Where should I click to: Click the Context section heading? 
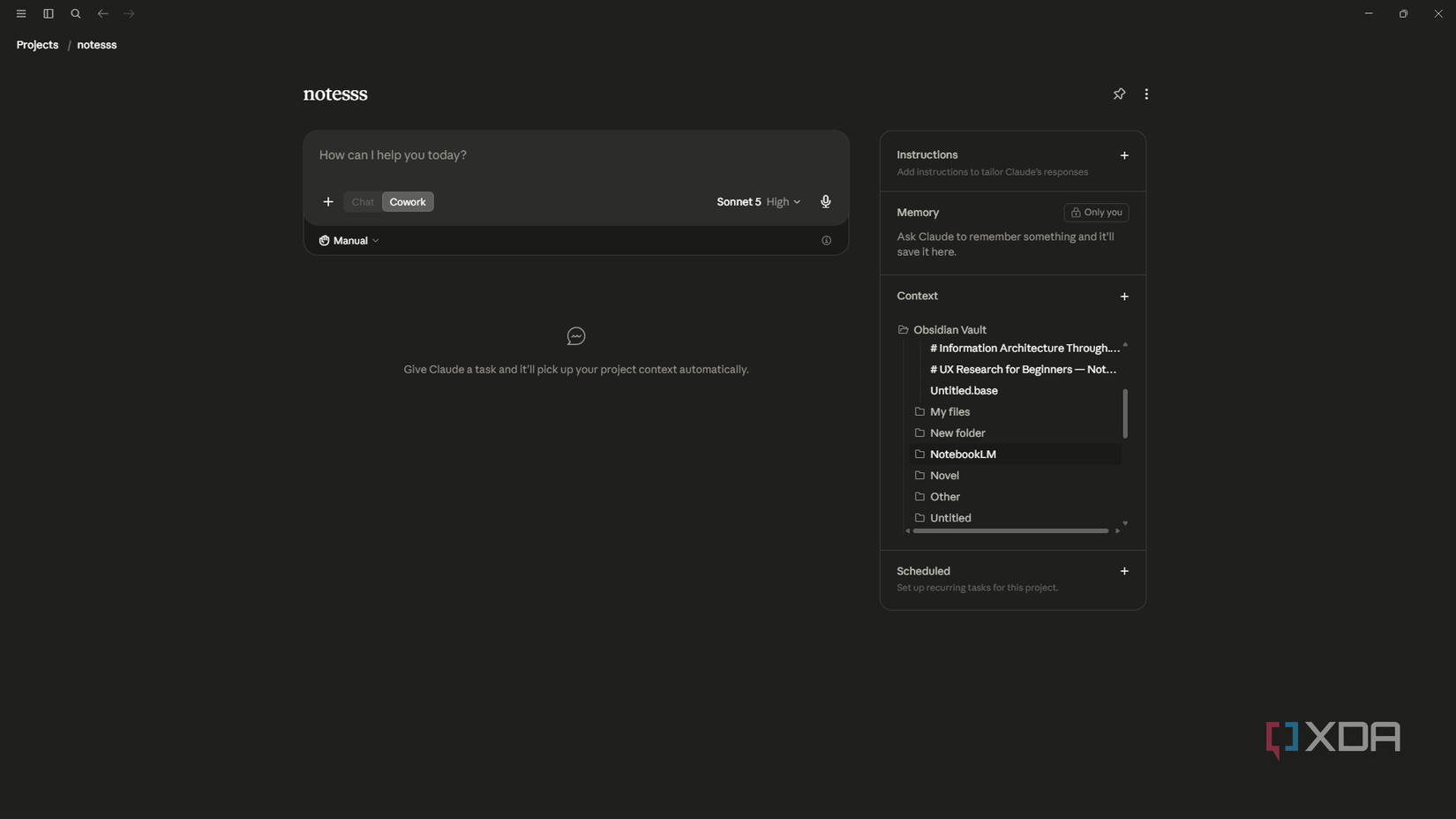pyautogui.click(x=917, y=297)
